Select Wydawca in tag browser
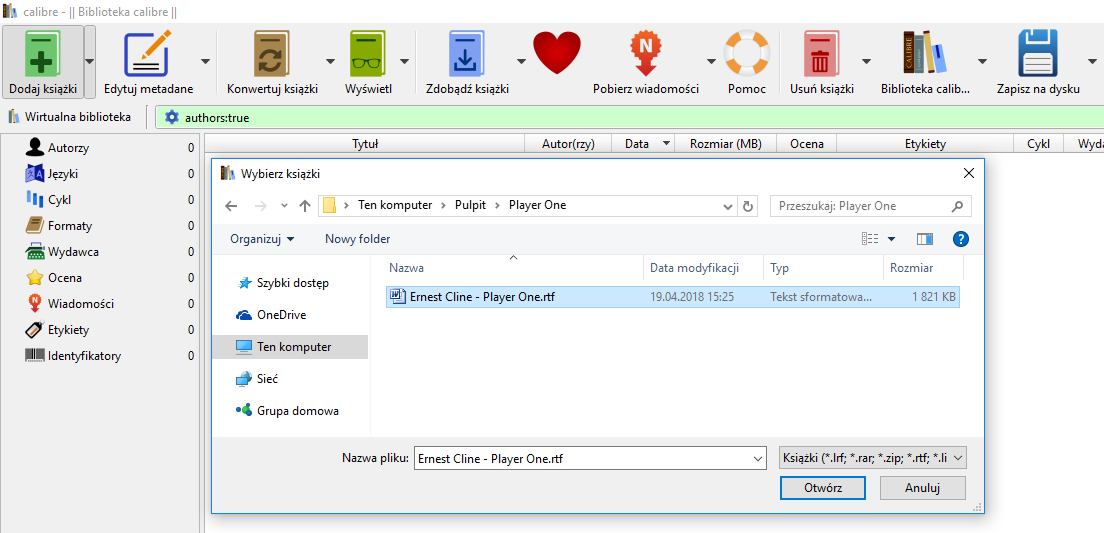 73,252
